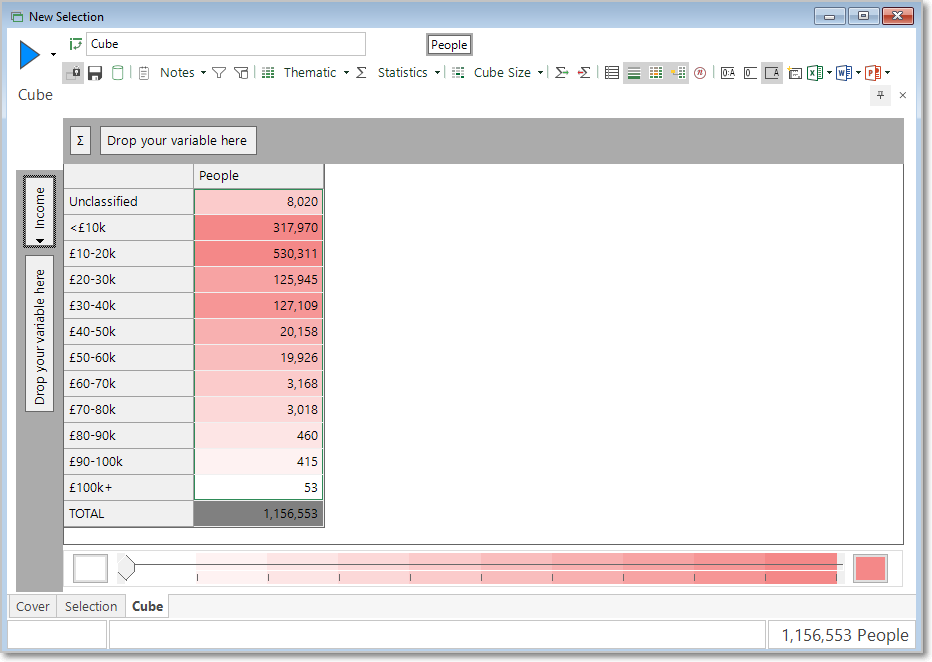Click the new window with star icon
Viewport: 932px width, 662px height.
tap(795, 72)
